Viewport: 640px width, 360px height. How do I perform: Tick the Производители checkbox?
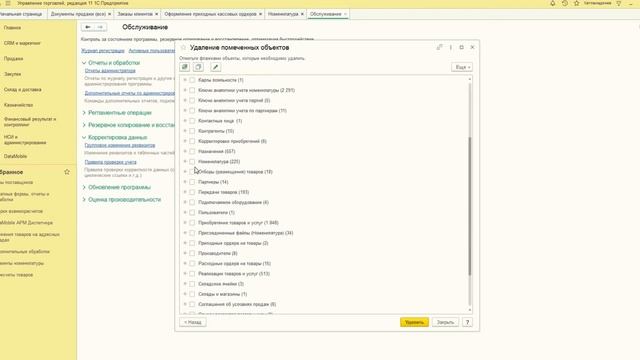[x=192, y=253]
